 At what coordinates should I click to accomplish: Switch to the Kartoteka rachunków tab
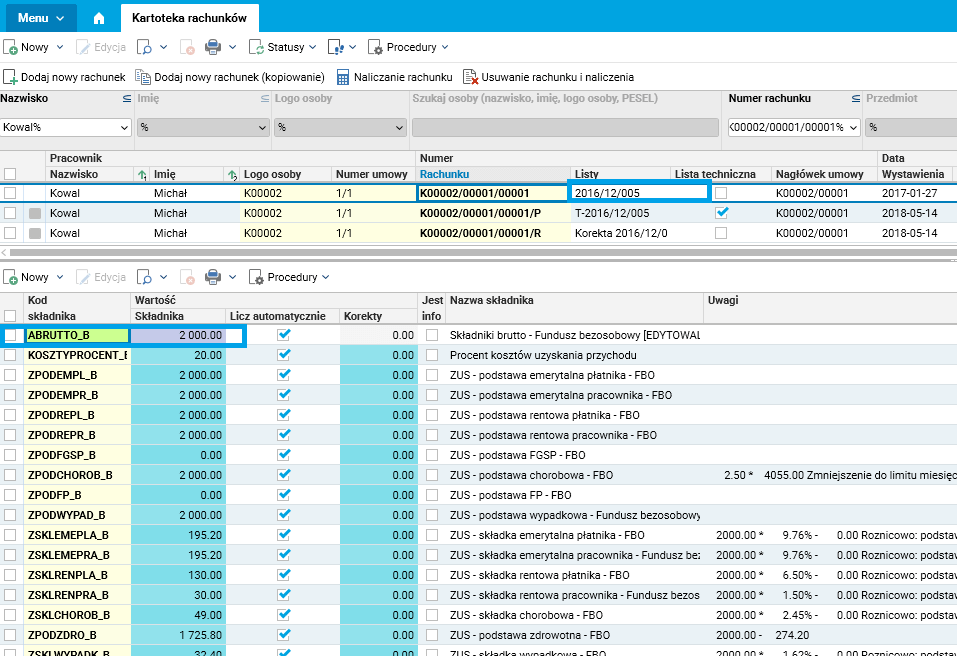point(190,18)
